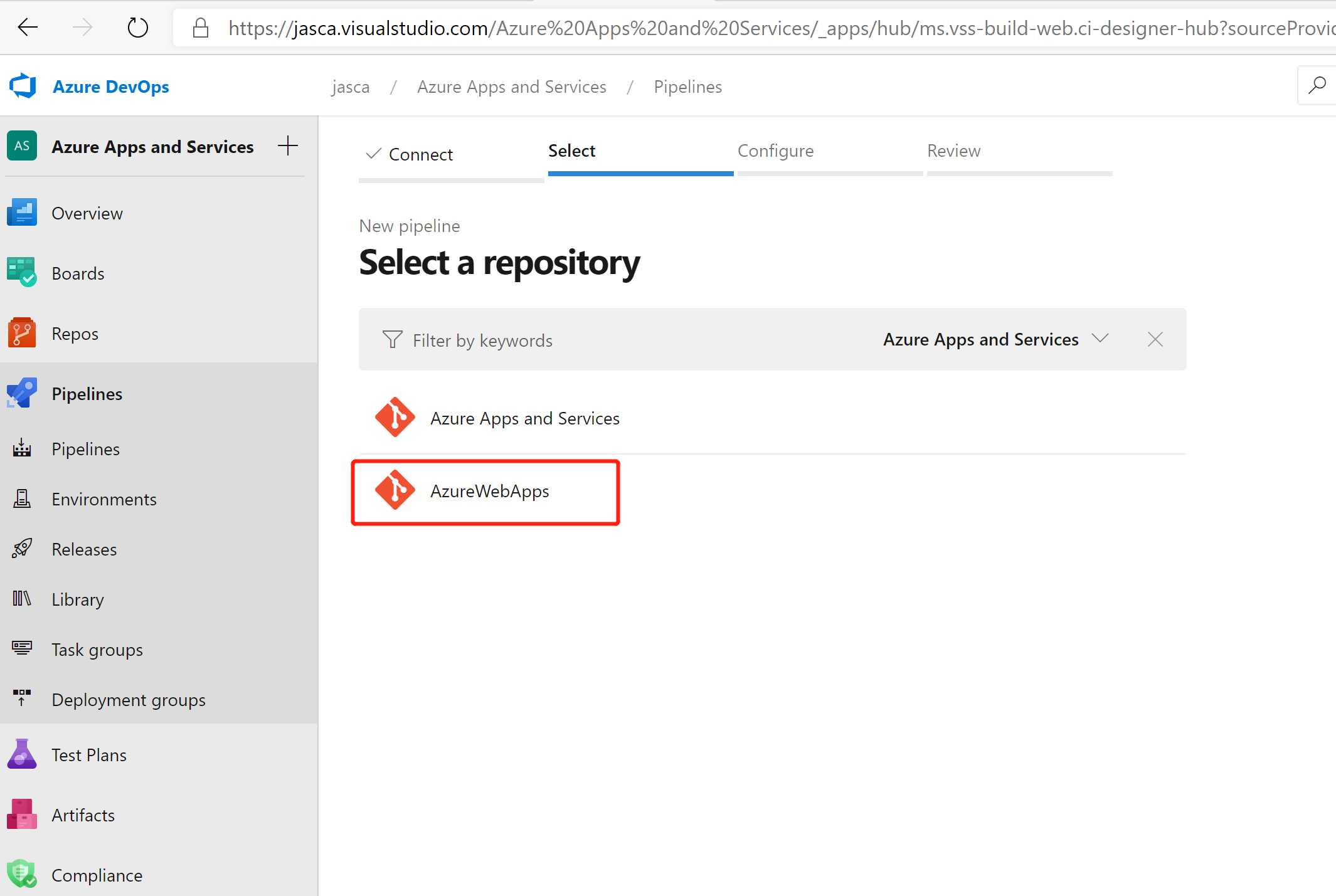Open Repos via its sidebar icon
This screenshot has width=1336, height=896.
click(22, 333)
